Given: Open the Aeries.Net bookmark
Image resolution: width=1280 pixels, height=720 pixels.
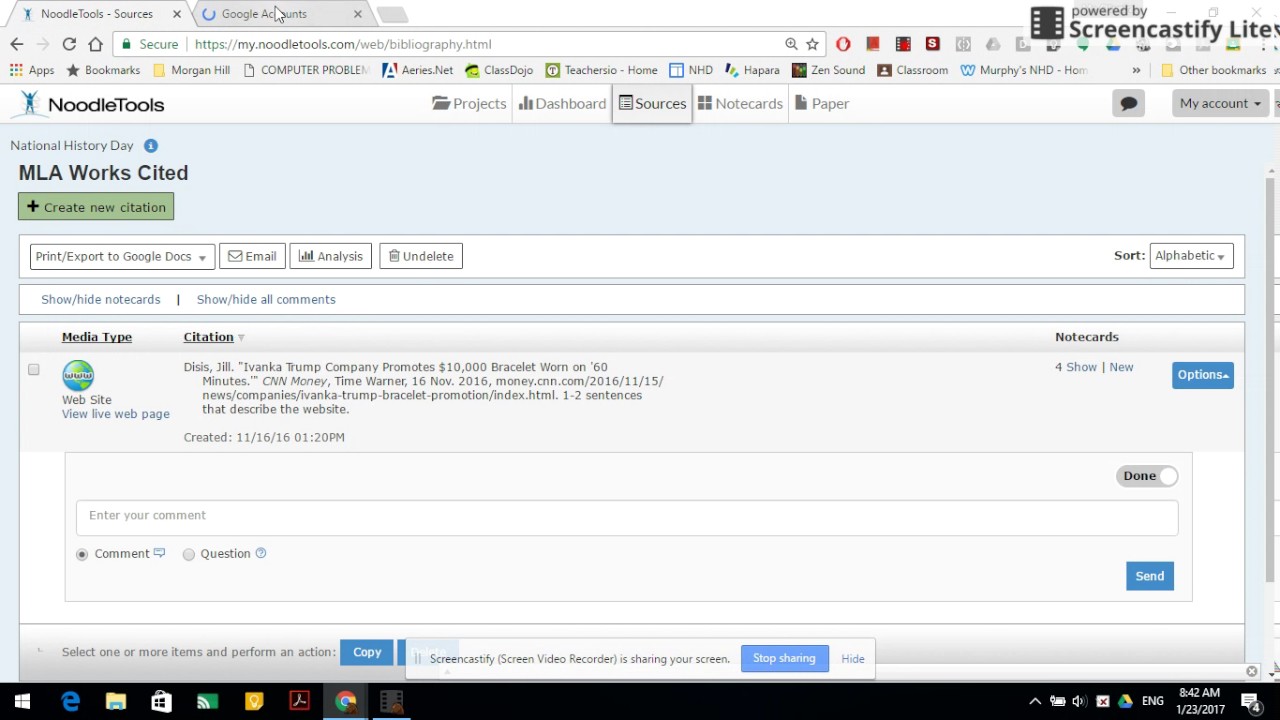Looking at the screenshot, I should pos(418,70).
